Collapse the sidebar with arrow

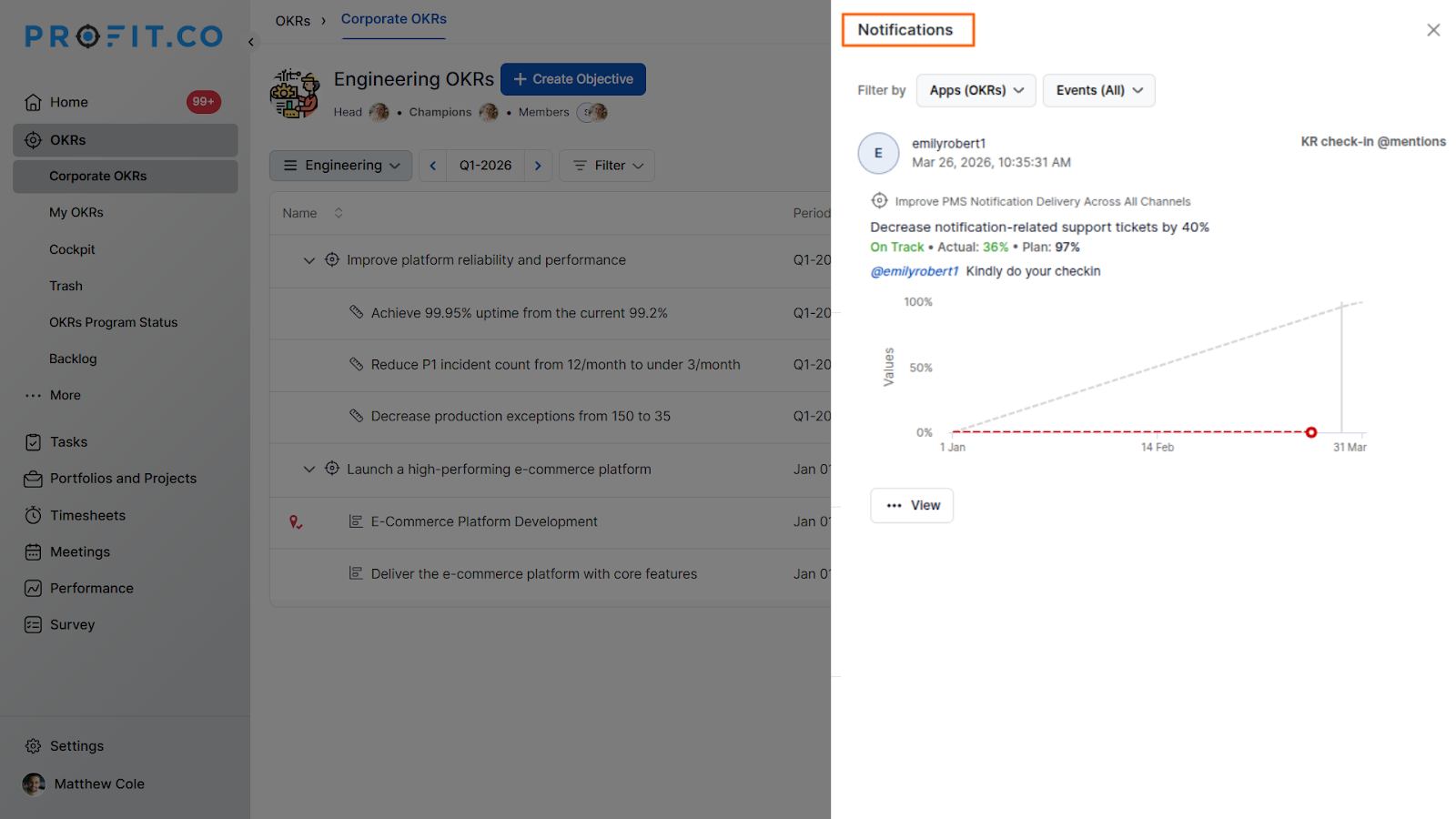(251, 42)
